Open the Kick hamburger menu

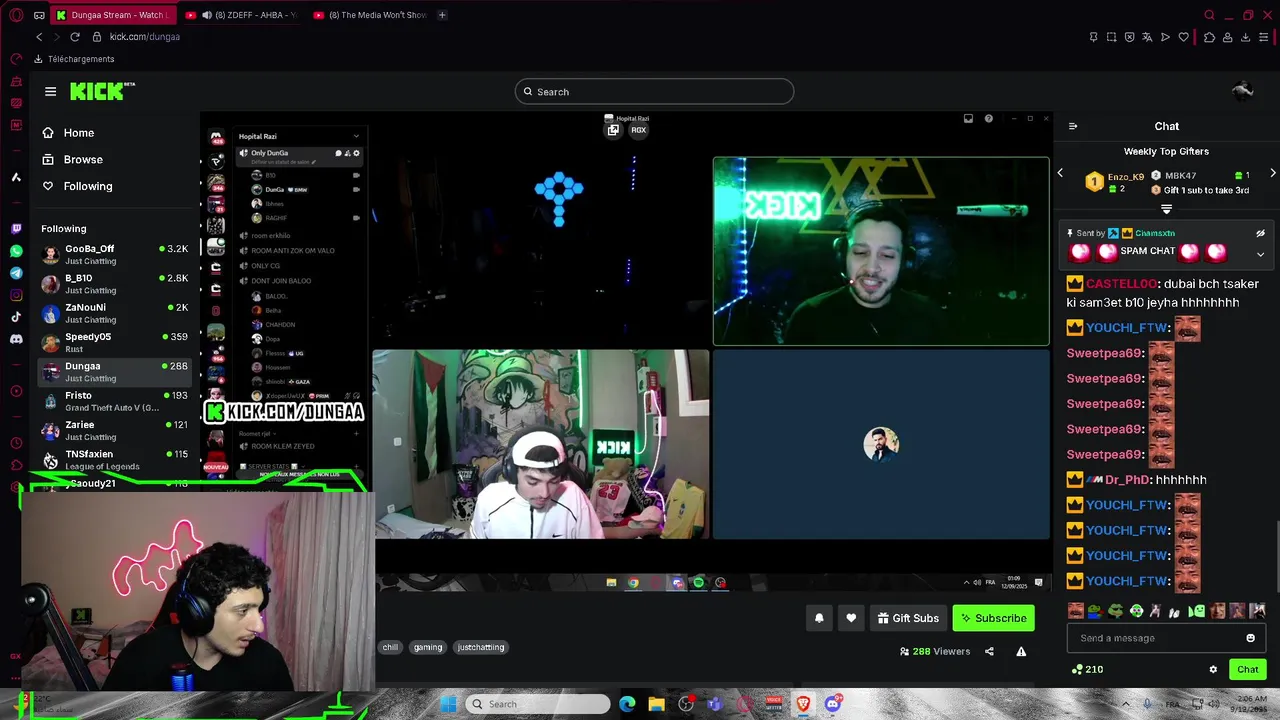(50, 91)
